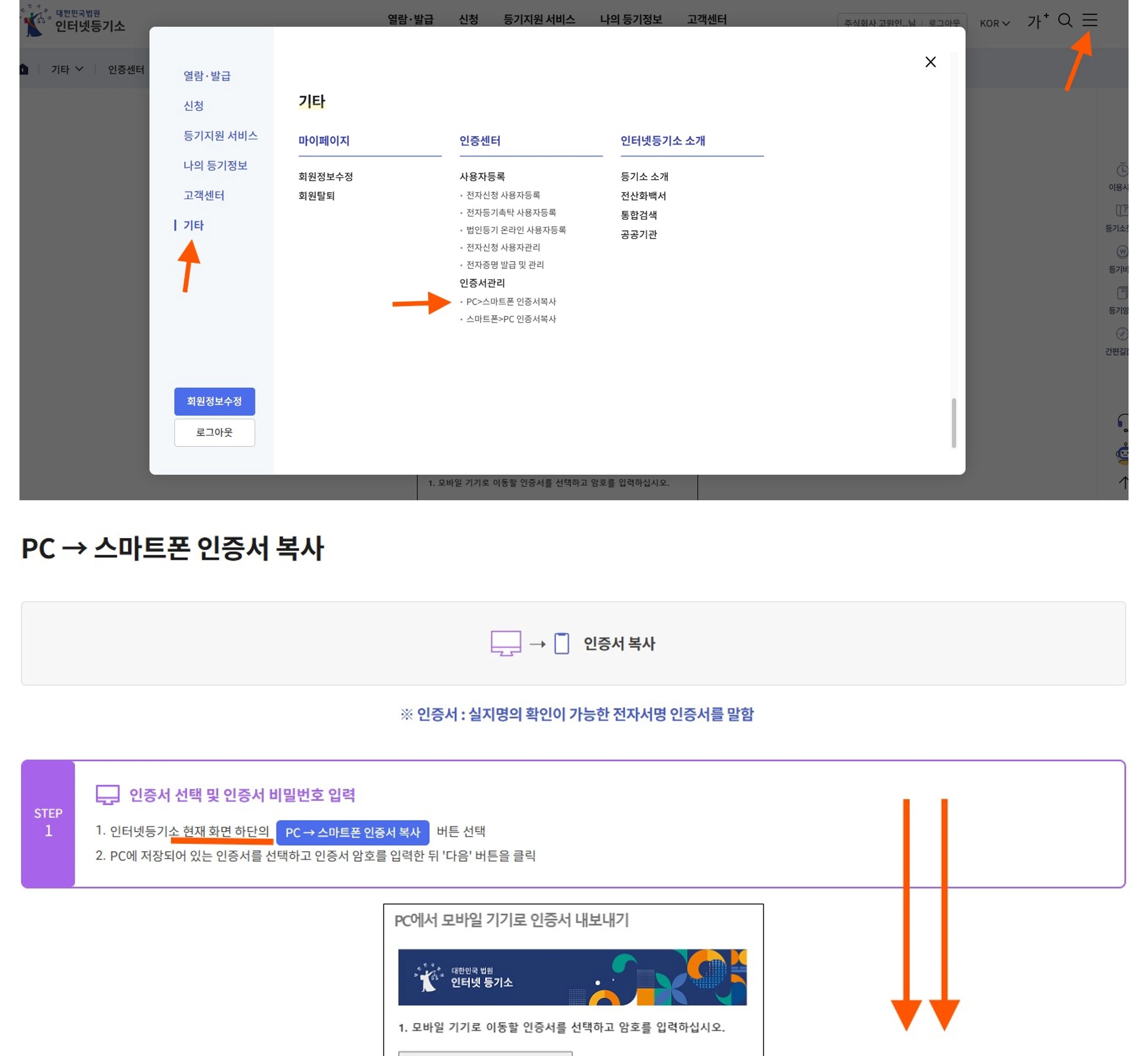The image size is (1148, 1056).
Task: Close the sitemap menu with X
Action: pos(930,62)
